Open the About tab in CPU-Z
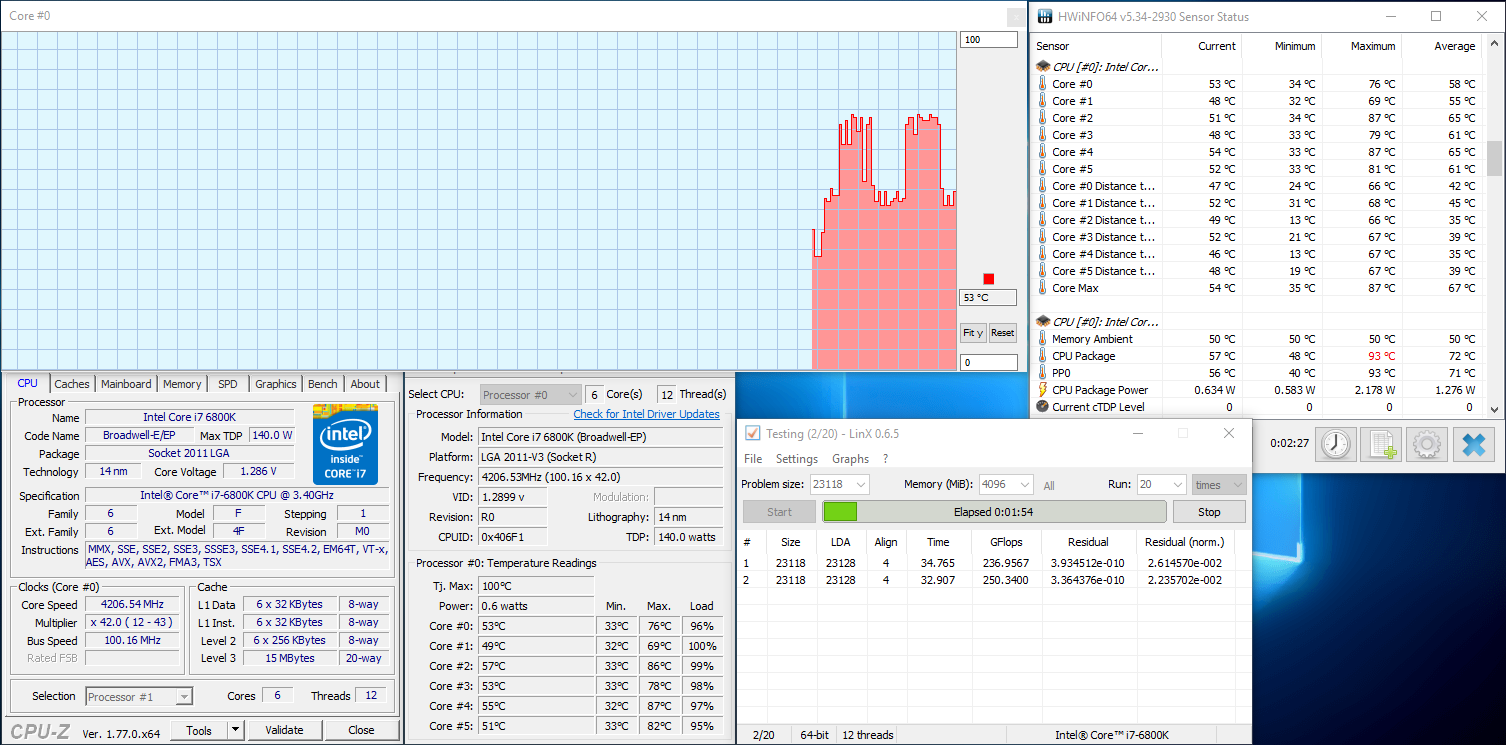This screenshot has height=745, width=1506. pos(365,384)
